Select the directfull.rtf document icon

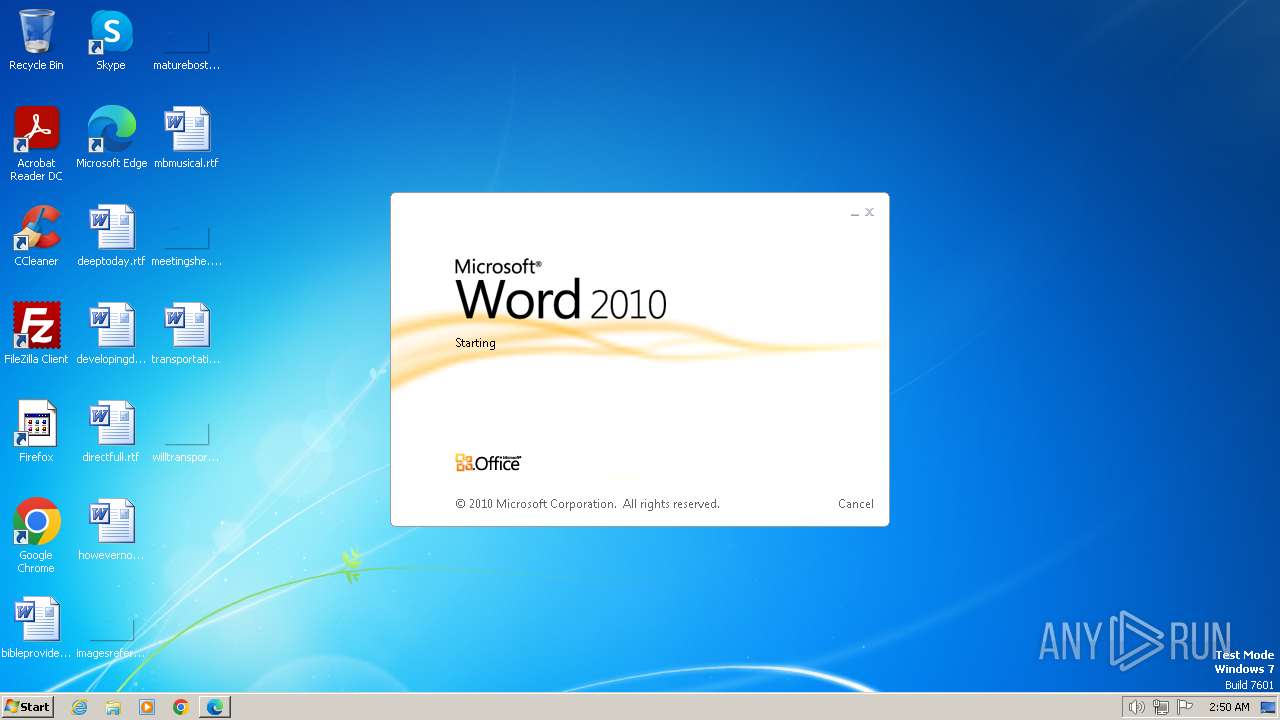point(111,432)
